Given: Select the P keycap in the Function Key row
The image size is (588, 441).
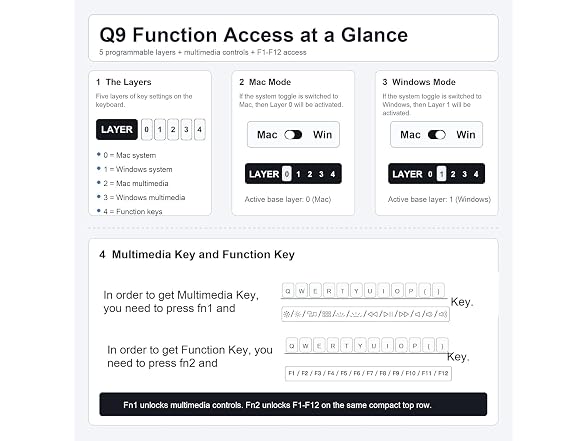Looking at the screenshot, I should 415,346.
